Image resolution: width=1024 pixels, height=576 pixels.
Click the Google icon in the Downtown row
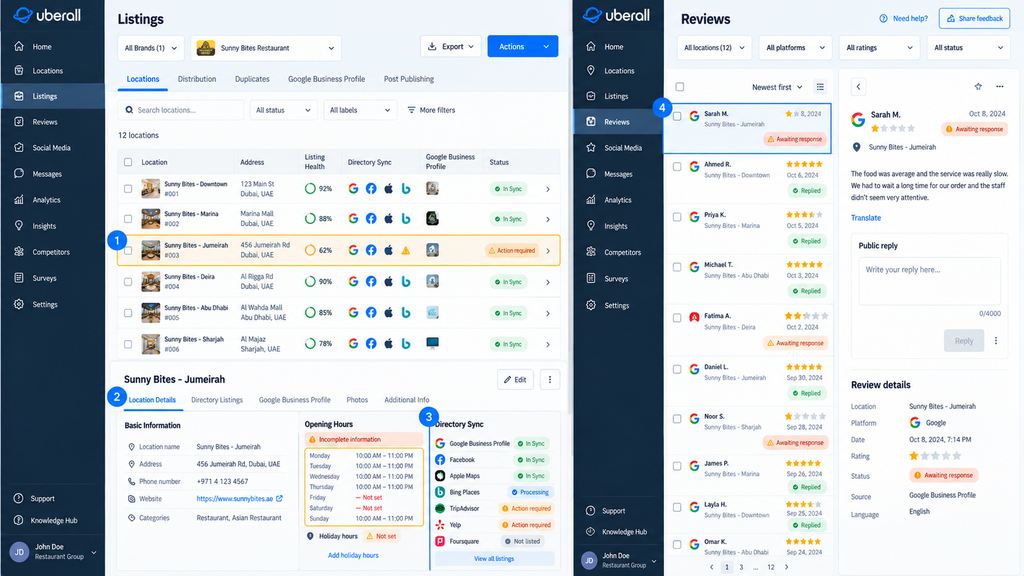tap(353, 189)
